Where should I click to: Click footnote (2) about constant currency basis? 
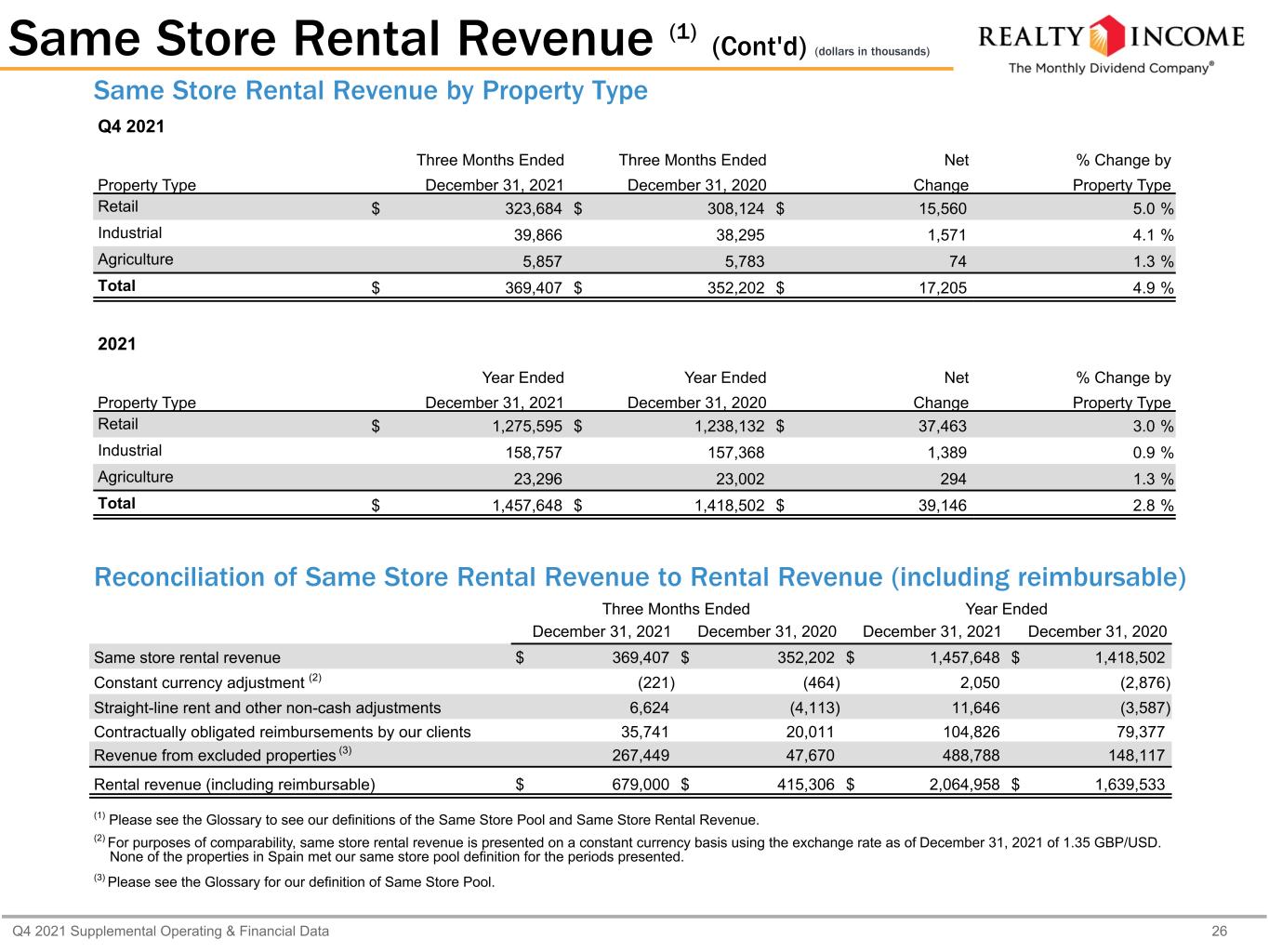pyautogui.click(x=628, y=849)
